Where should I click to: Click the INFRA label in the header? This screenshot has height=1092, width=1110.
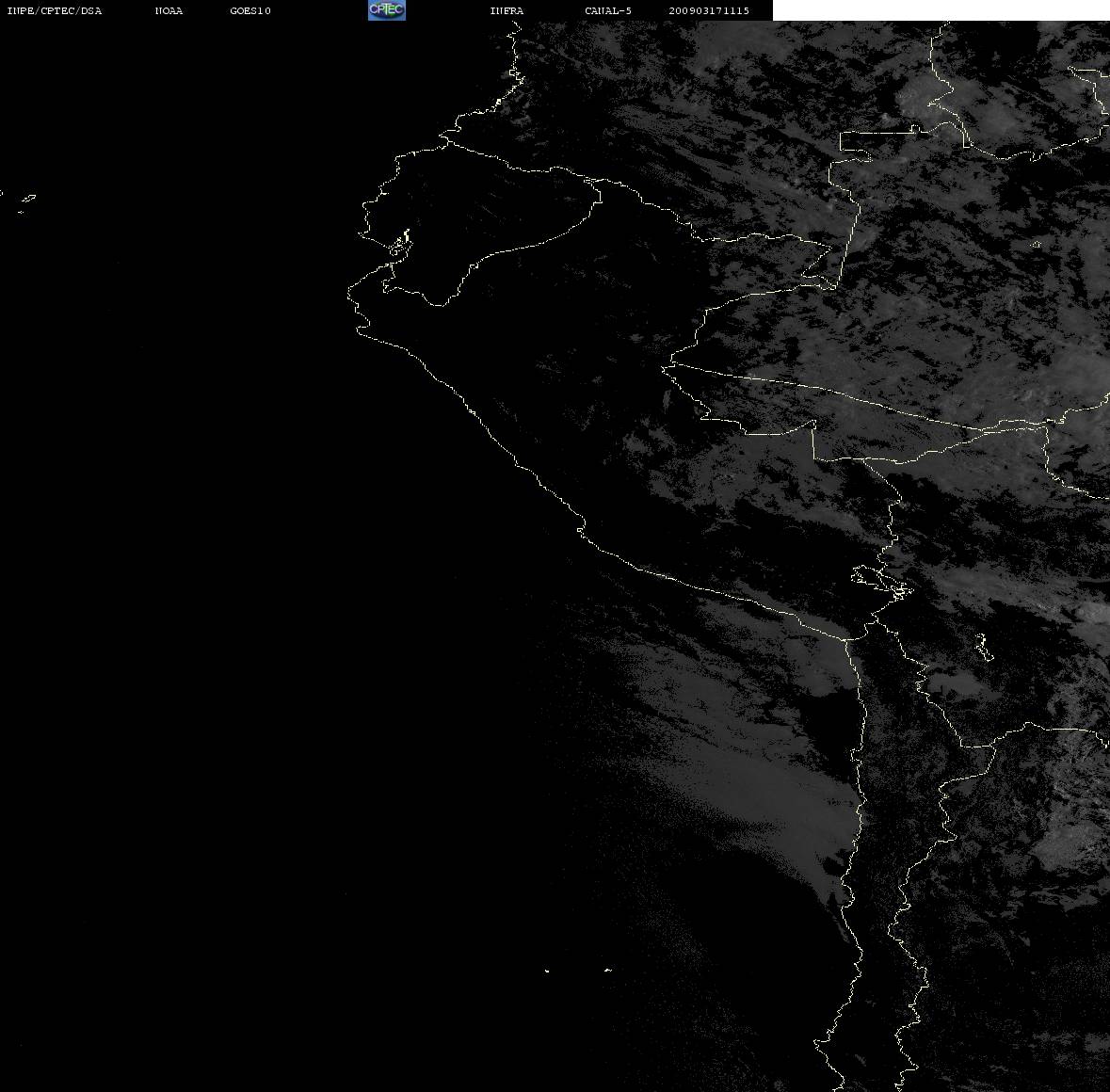507,10
